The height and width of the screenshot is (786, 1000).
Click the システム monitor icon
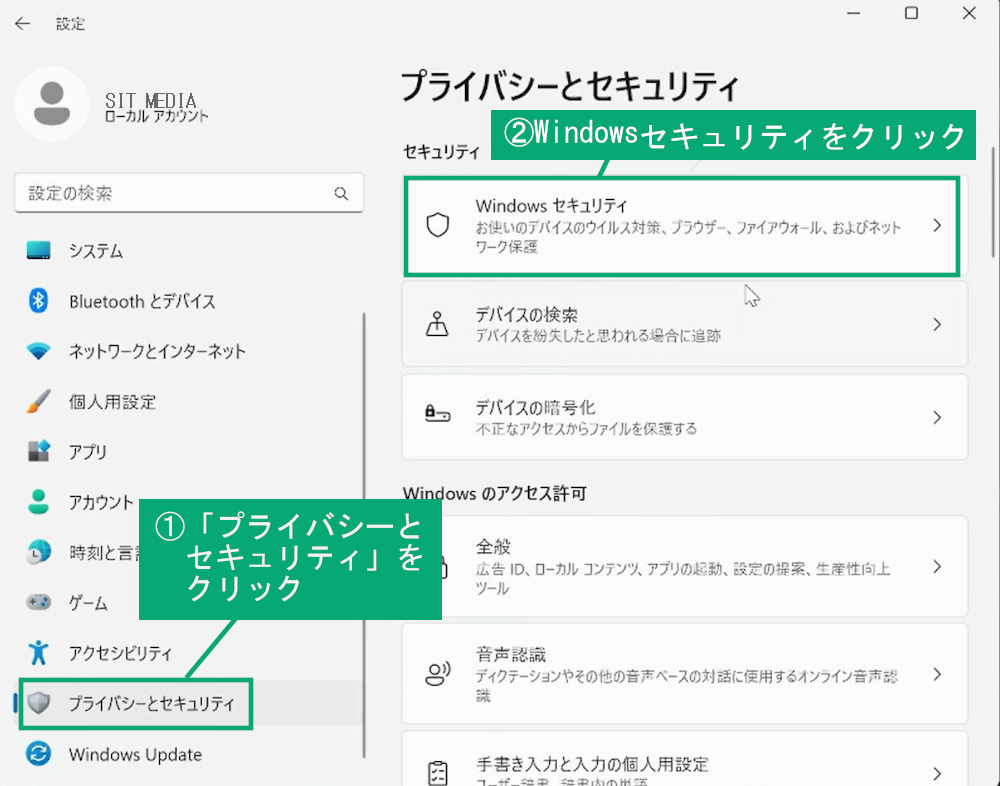coord(38,250)
